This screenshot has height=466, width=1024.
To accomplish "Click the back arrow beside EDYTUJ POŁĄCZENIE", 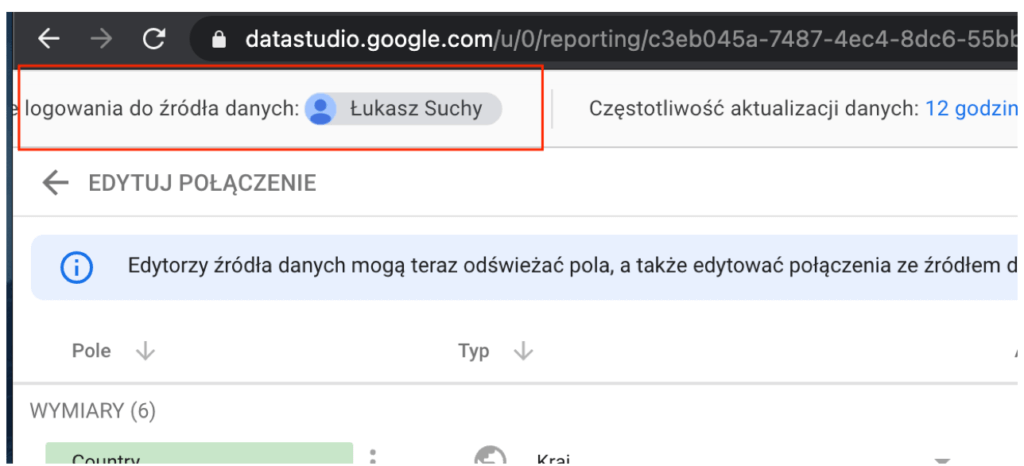I will (x=55, y=182).
